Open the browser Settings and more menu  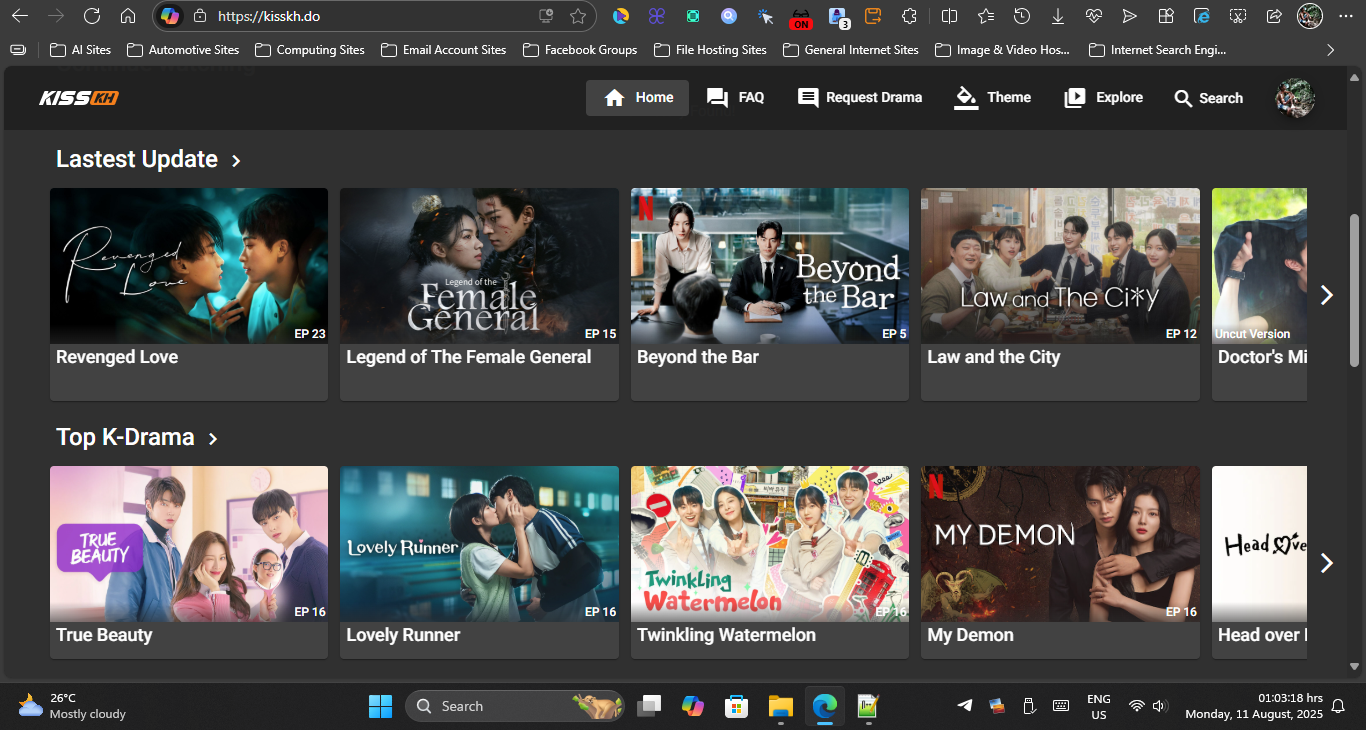1345,16
